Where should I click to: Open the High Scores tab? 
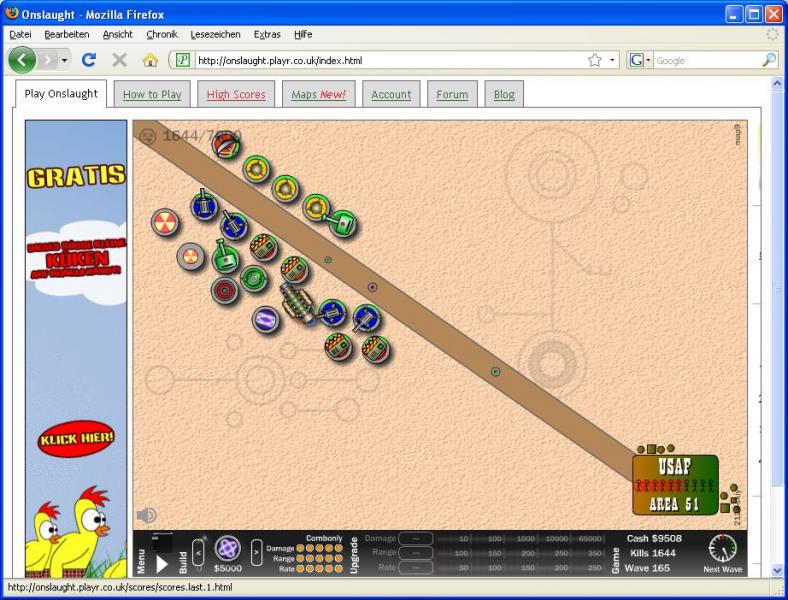(x=236, y=95)
